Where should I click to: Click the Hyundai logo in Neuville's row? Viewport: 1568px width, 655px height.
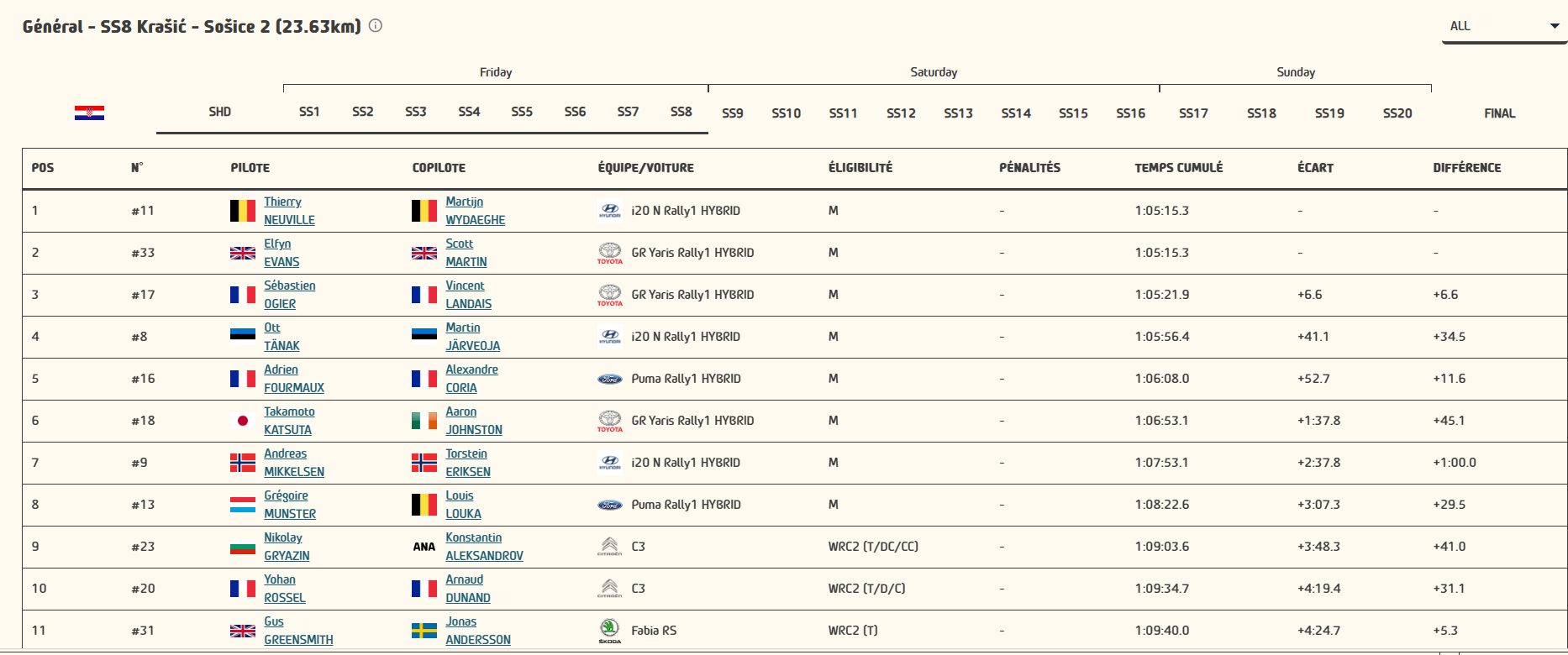609,211
